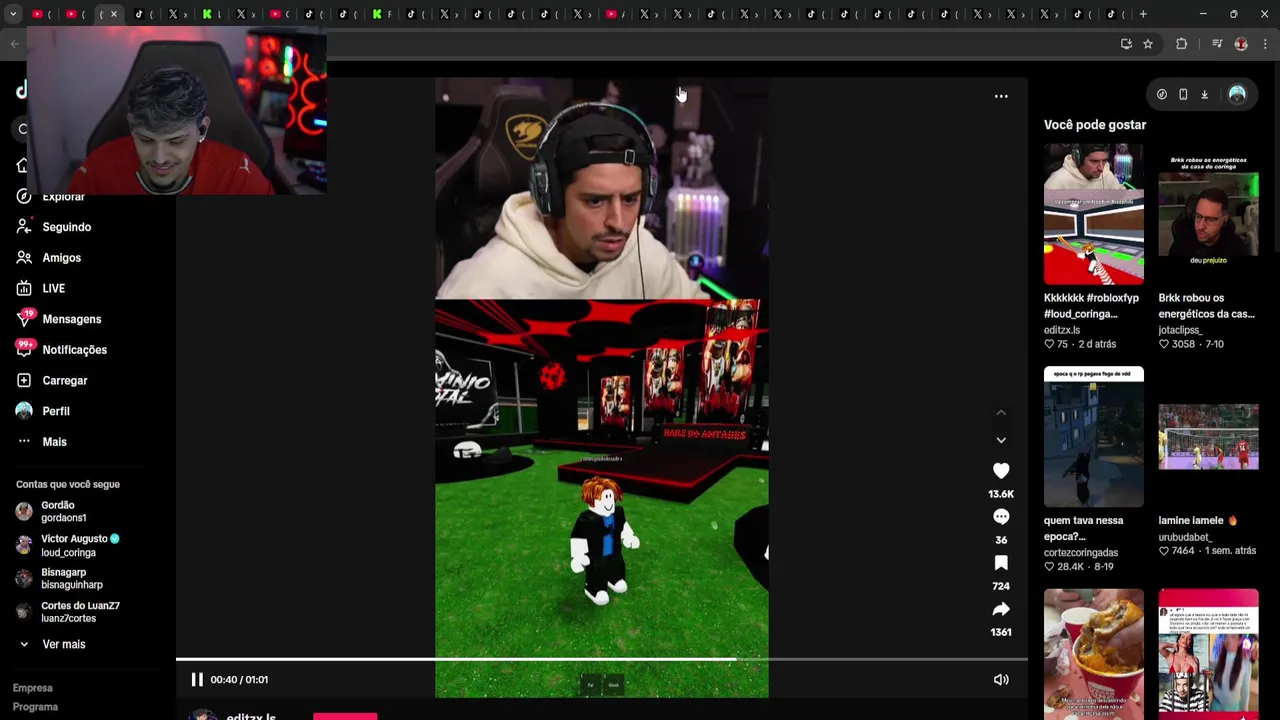
Task: Share the video using the arrow icon
Action: tap(1001, 609)
